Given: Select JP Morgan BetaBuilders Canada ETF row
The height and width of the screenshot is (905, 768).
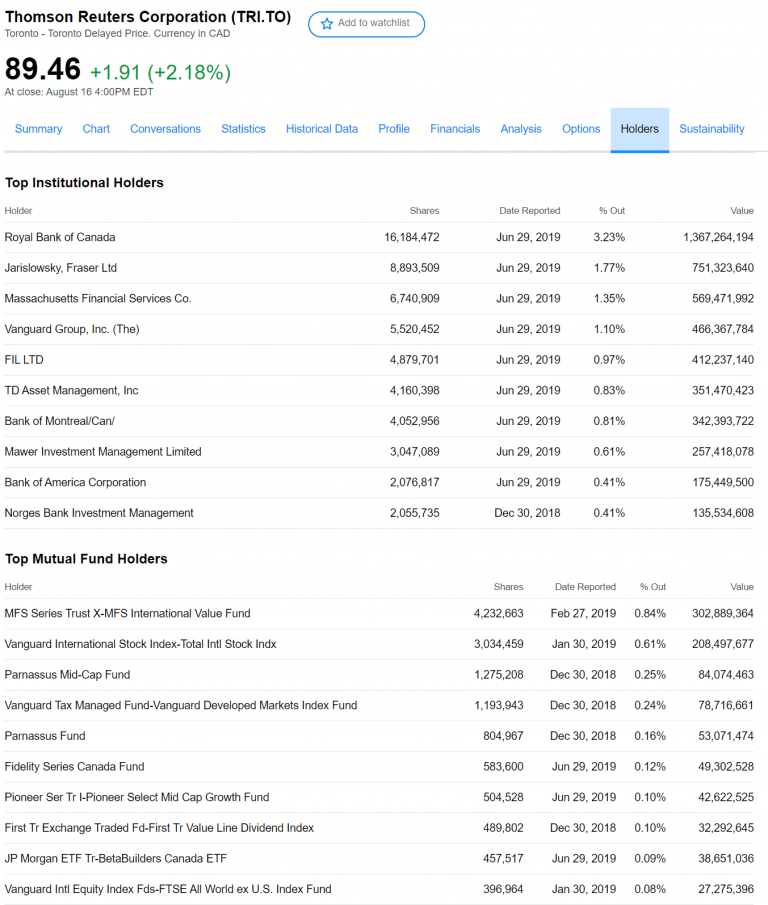Looking at the screenshot, I should [379, 858].
